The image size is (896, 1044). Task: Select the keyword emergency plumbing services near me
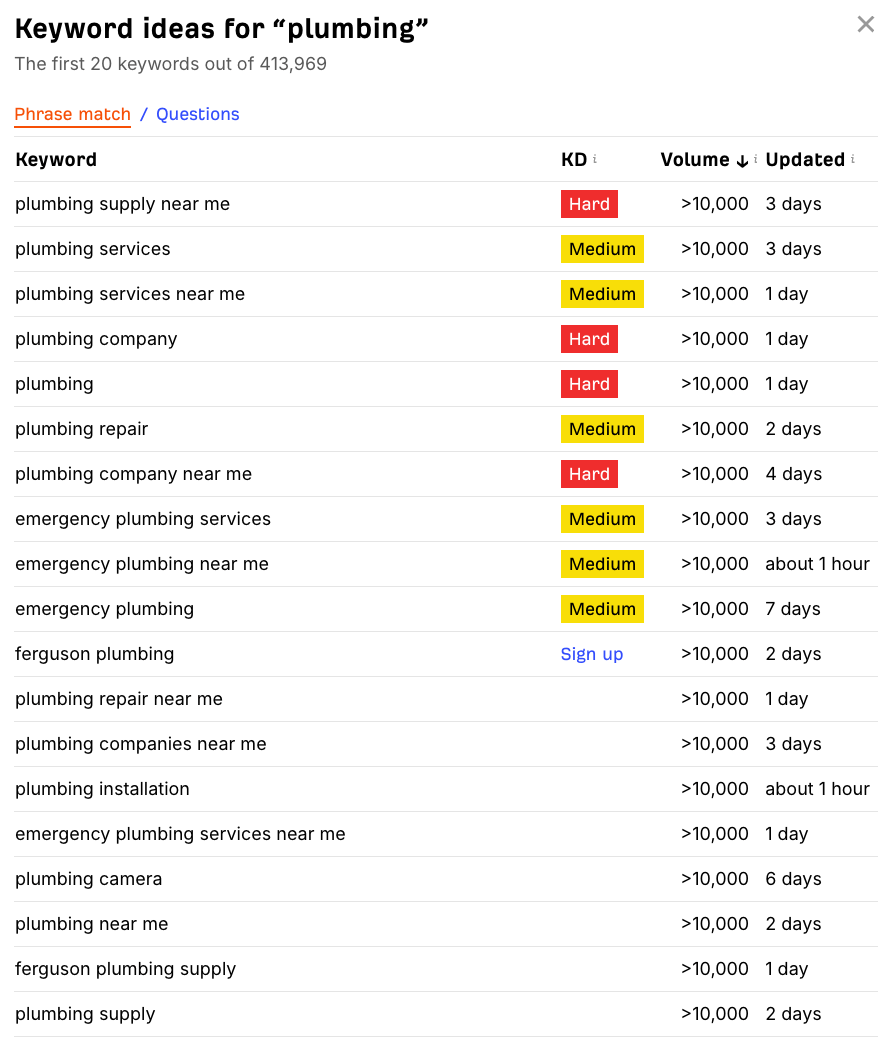[x=180, y=833]
